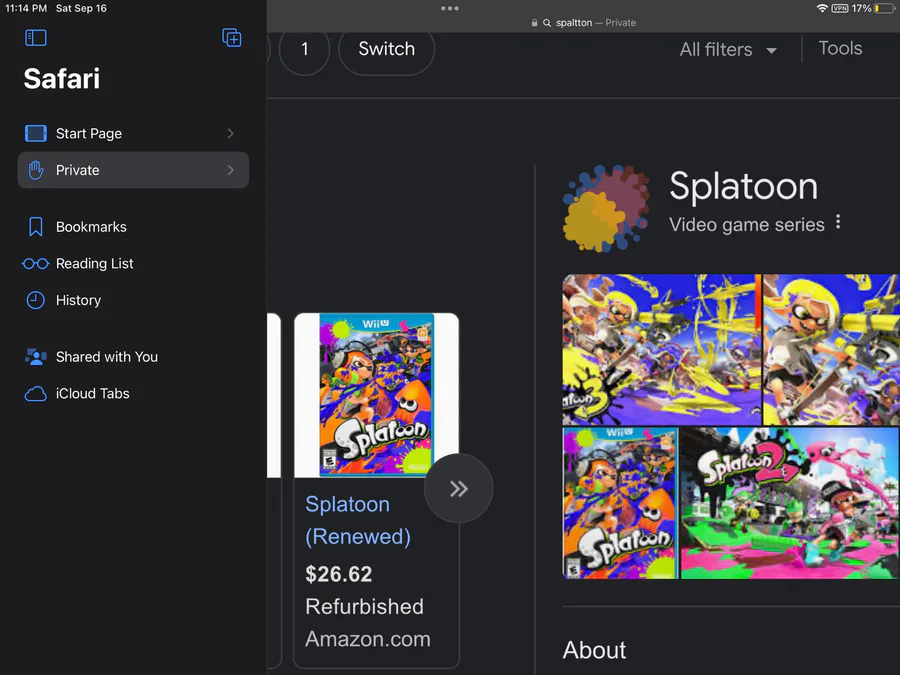Tap the VPN status indicator
900x675 pixels.
point(840,8)
